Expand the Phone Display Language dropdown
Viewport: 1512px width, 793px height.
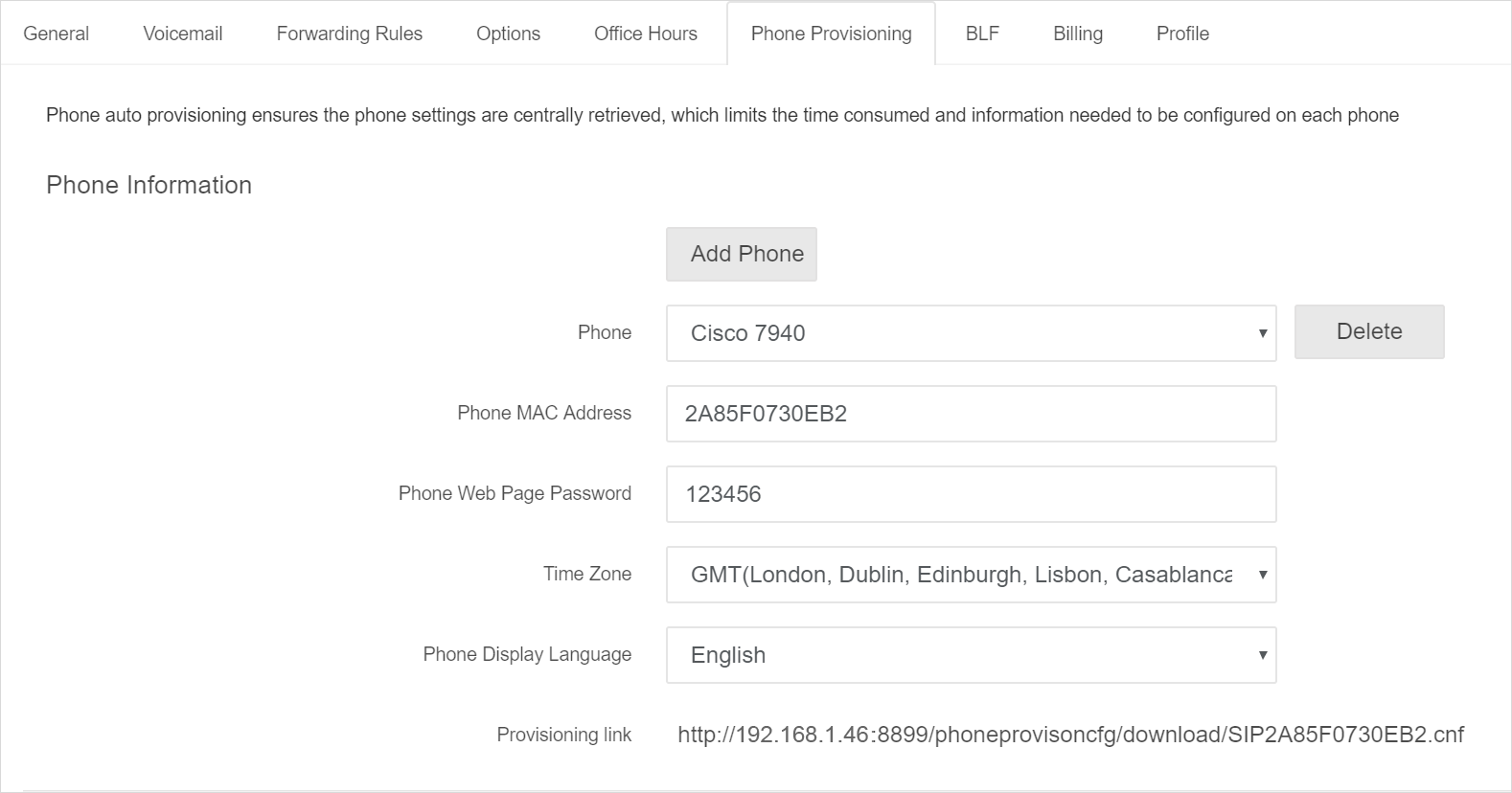[972, 655]
